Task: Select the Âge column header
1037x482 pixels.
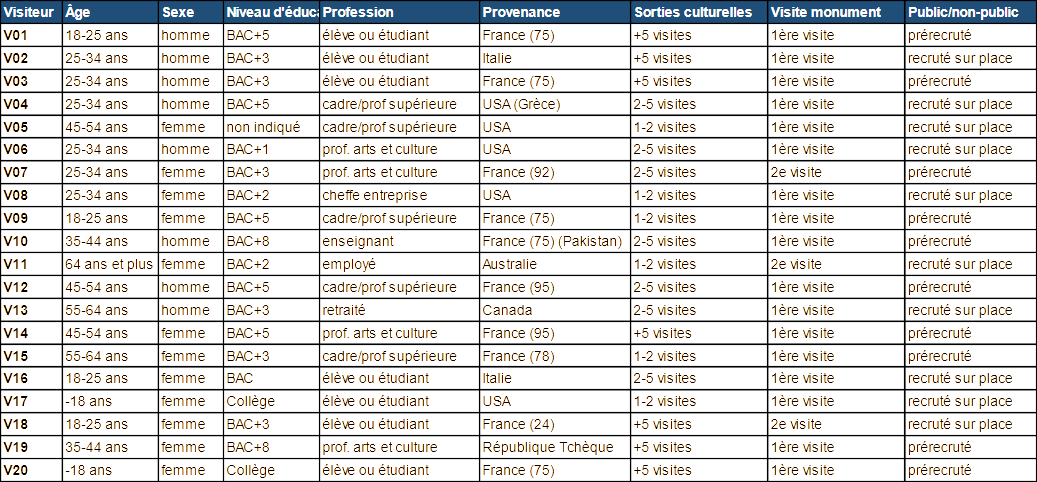Action: 111,12
